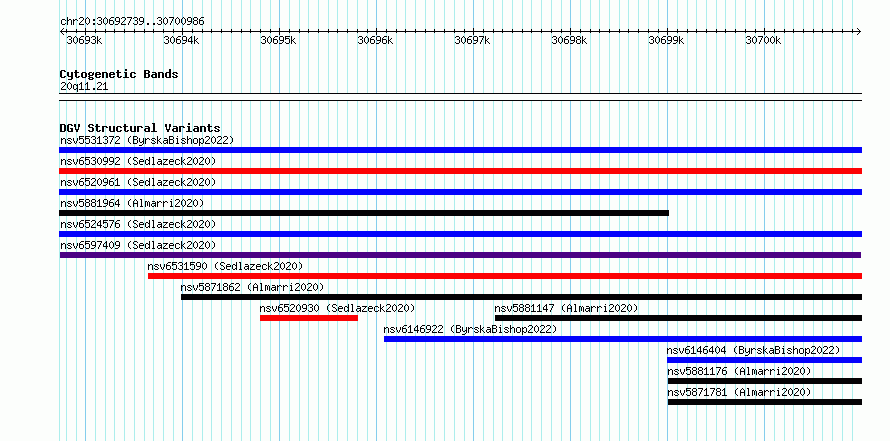The image size is (890, 441).
Task: Select the red bar under nsv6531590
Action: (505, 276)
